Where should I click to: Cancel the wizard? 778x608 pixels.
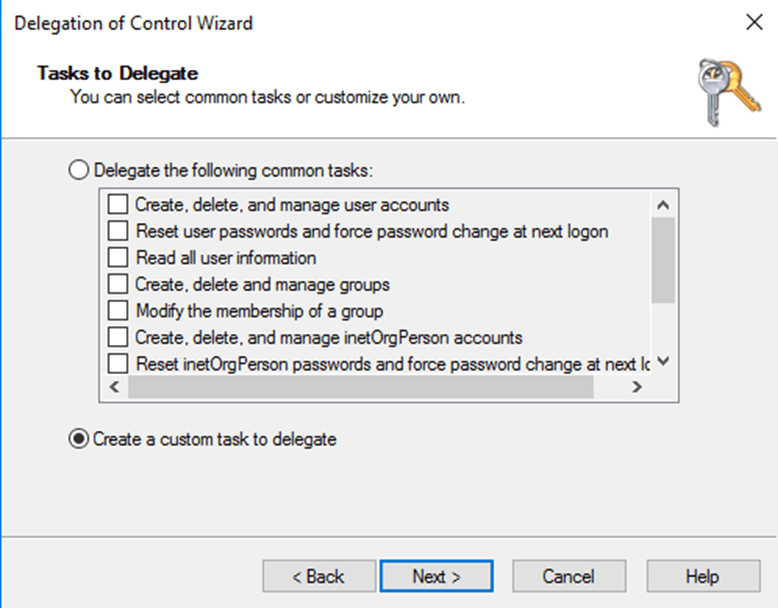click(x=568, y=576)
